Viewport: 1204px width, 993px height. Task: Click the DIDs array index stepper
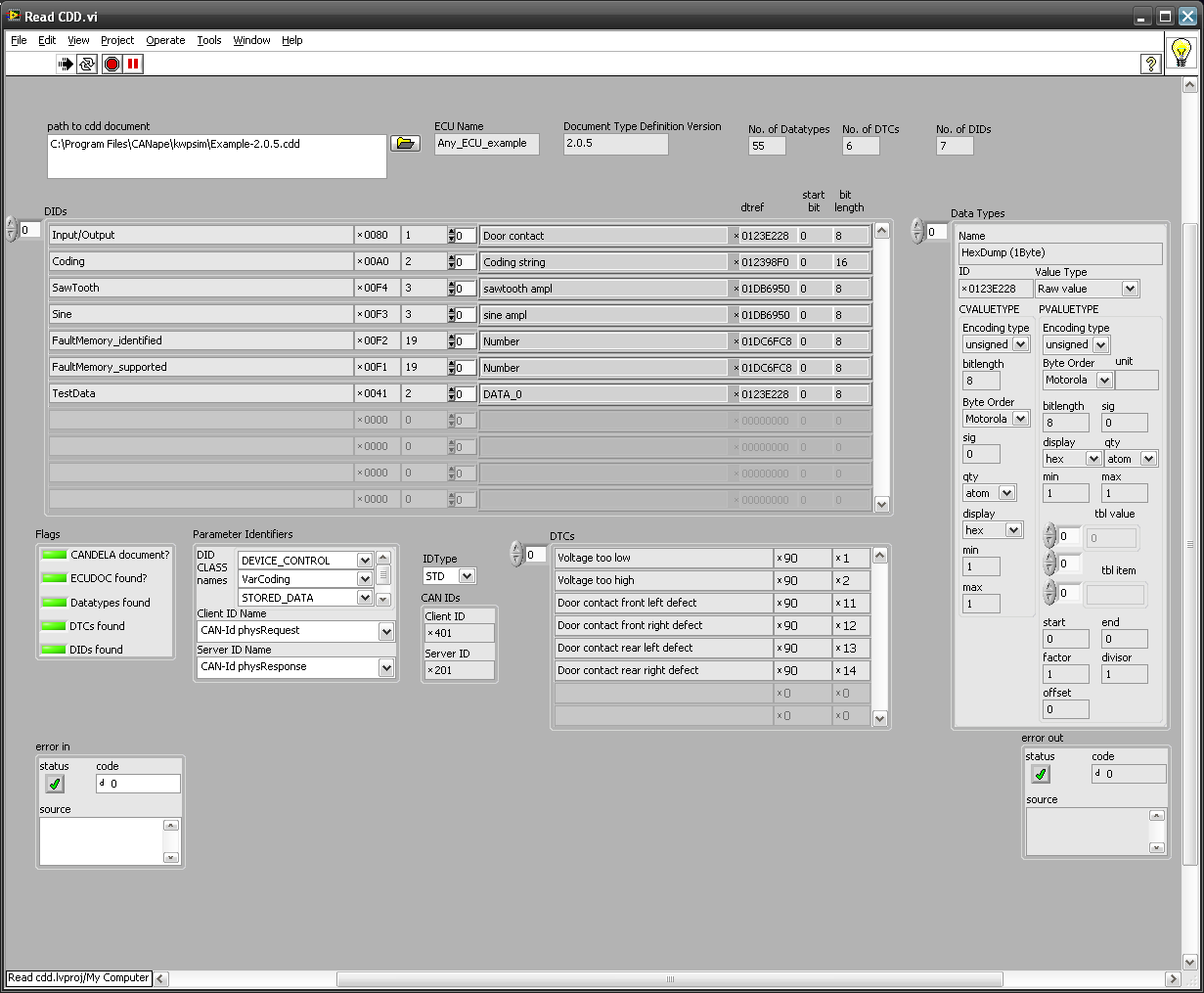click(12, 230)
